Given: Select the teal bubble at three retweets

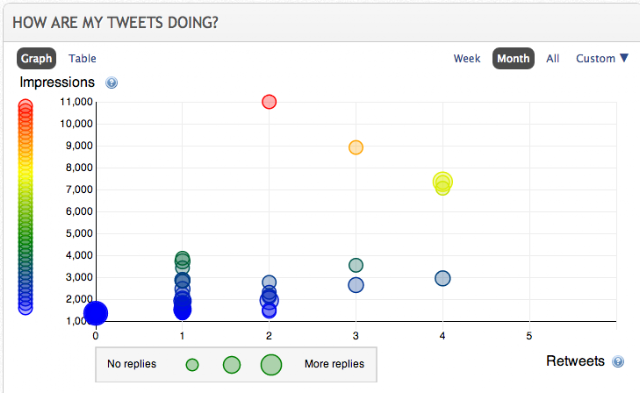Looking at the screenshot, I should tap(356, 265).
